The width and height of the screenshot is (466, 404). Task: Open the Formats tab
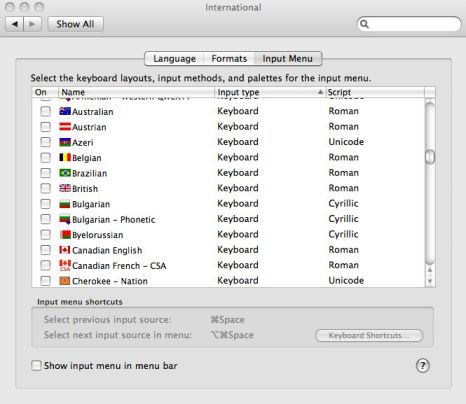tap(229, 59)
